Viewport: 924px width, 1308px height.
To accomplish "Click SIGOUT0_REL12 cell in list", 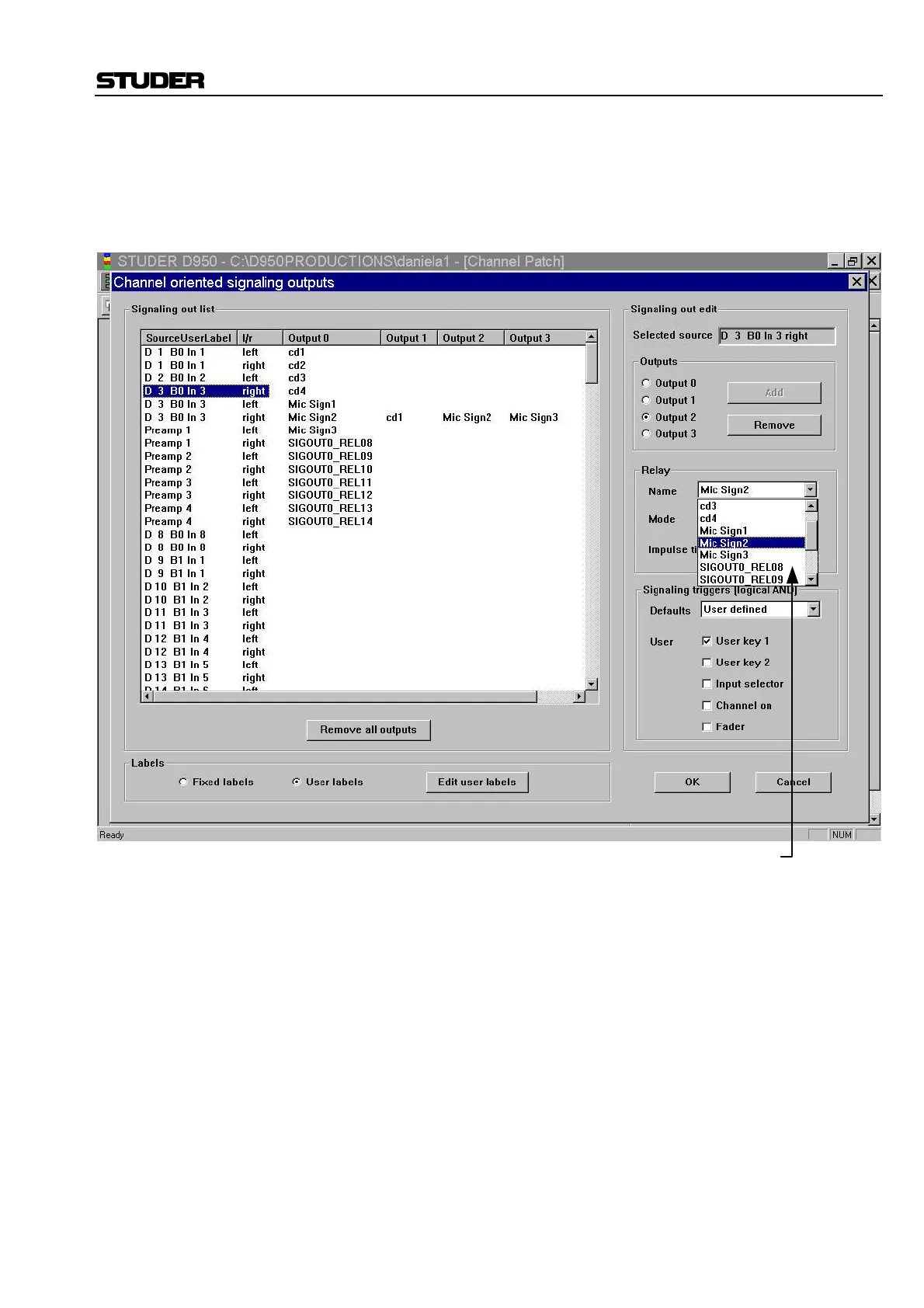I will click(x=330, y=496).
